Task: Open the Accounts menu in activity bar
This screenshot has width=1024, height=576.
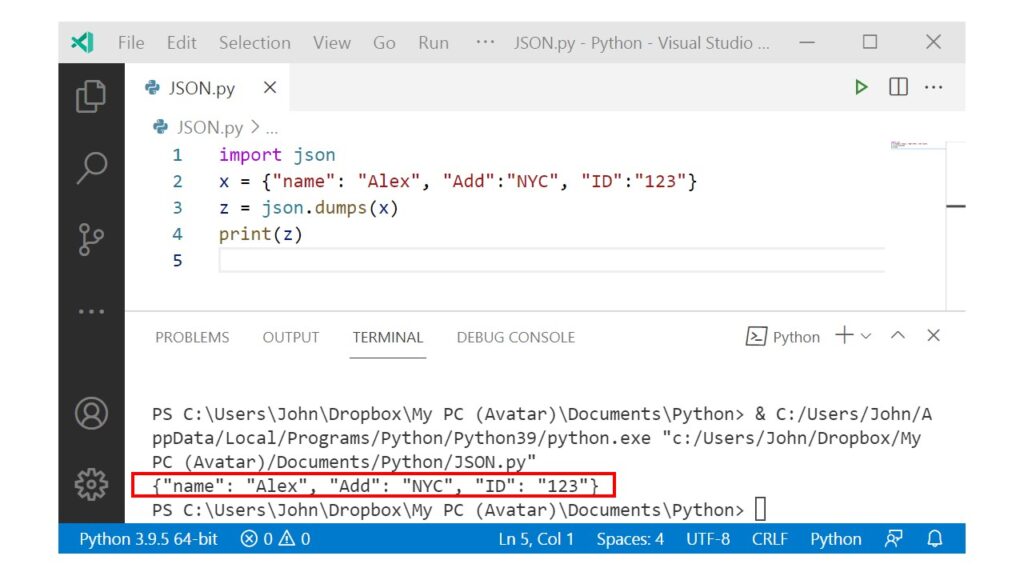Action: pos(91,413)
